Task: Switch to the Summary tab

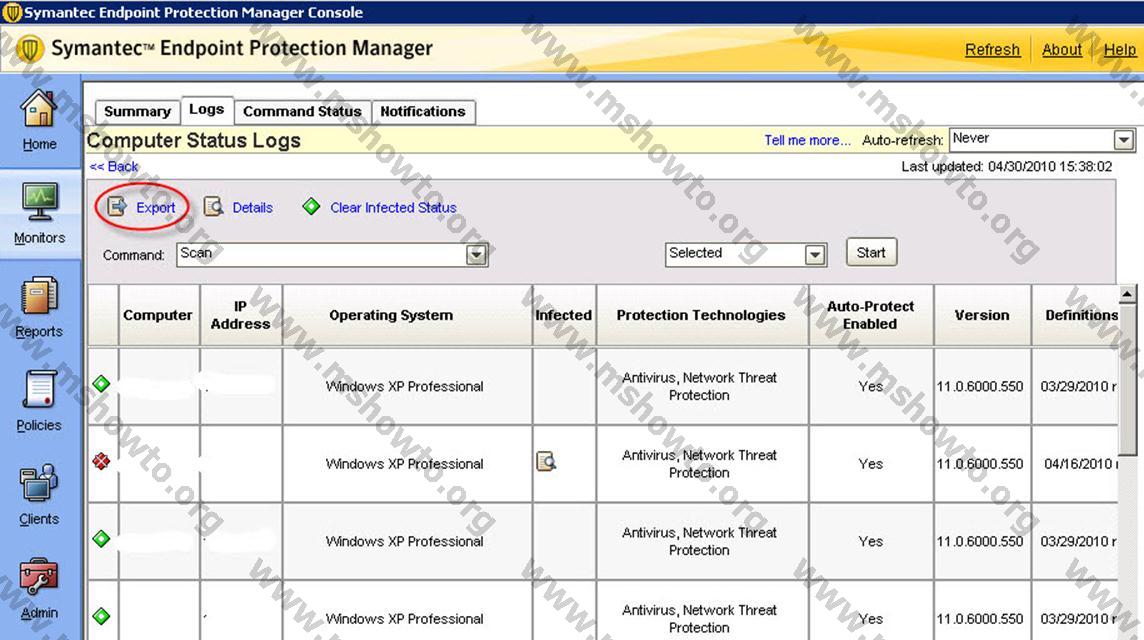Action: pos(137,112)
